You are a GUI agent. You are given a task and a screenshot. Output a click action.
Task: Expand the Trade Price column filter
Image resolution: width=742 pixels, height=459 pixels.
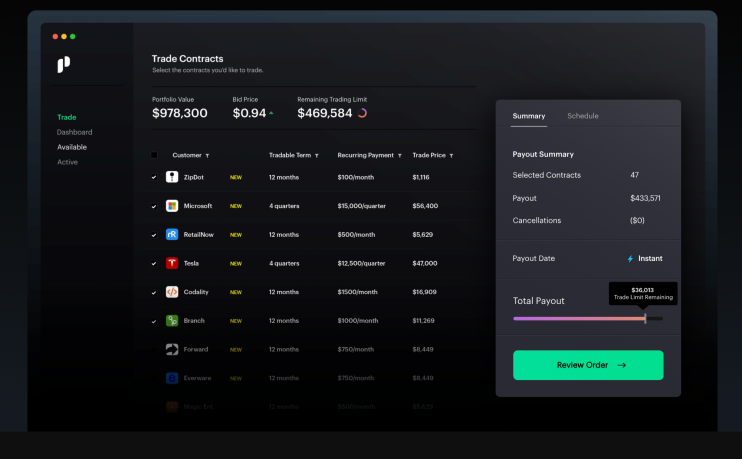(451, 156)
